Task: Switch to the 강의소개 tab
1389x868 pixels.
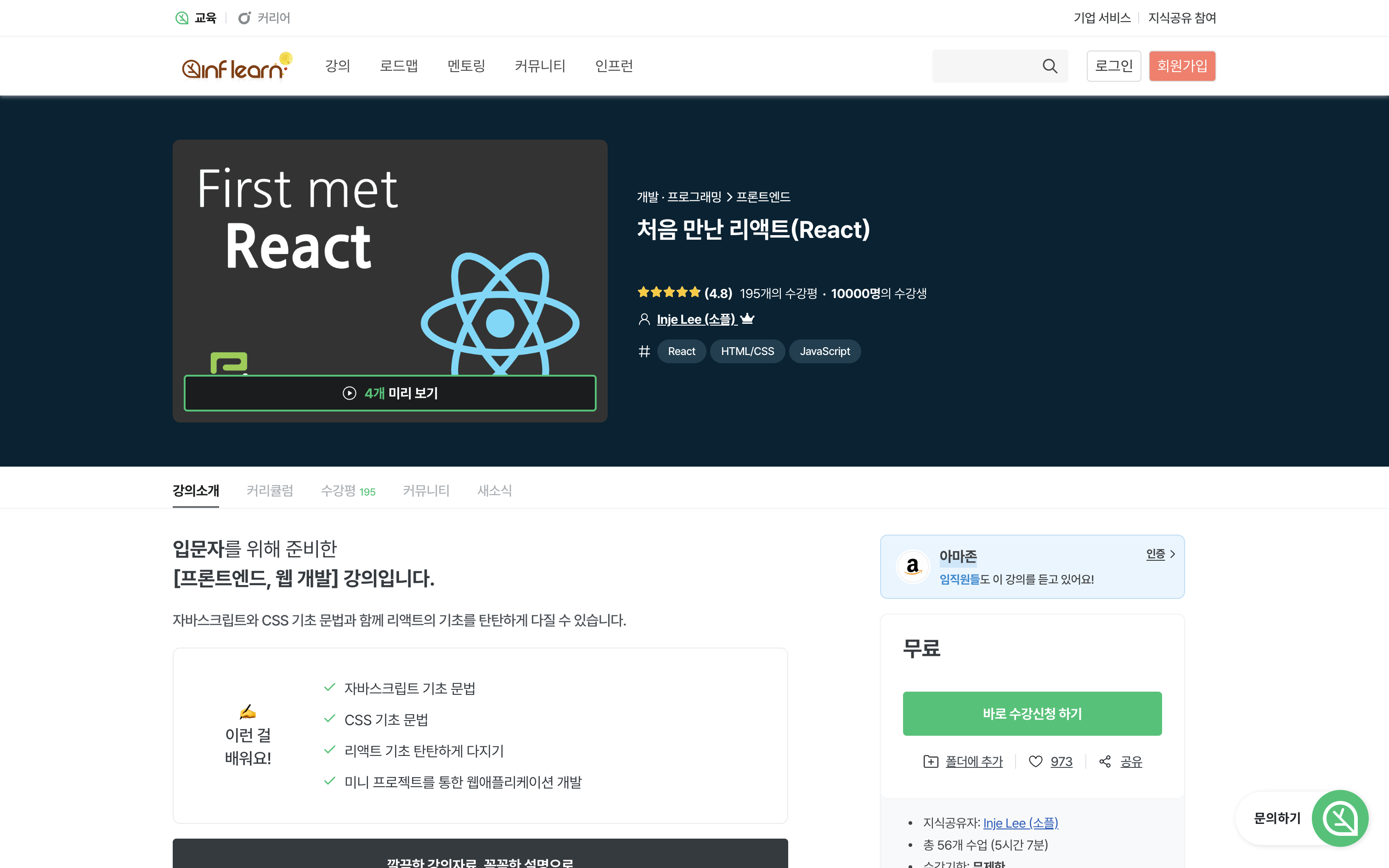Action: point(196,490)
